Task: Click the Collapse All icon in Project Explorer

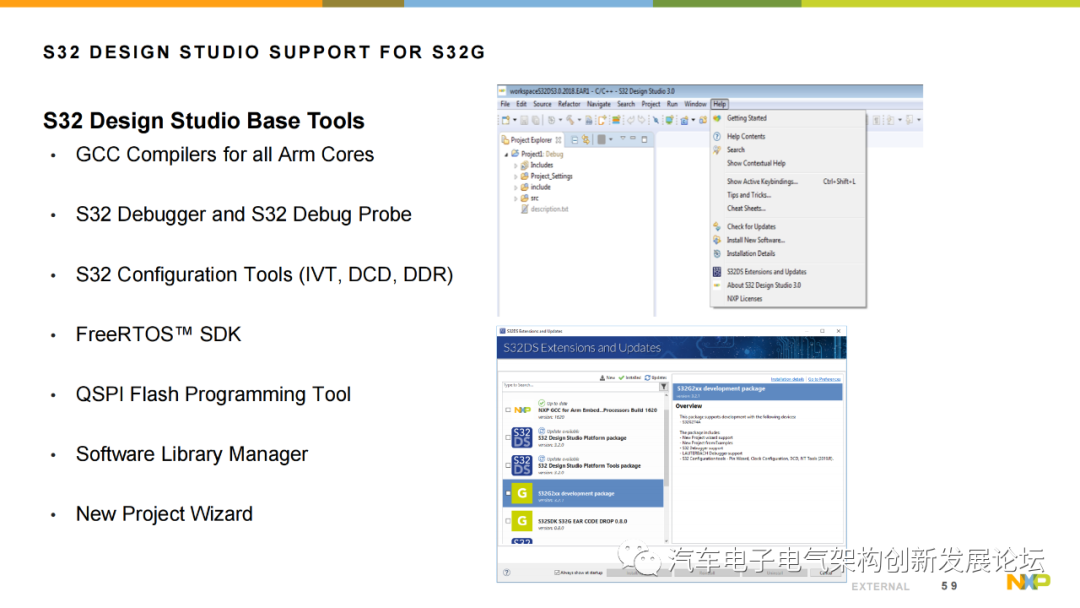Action: point(574,140)
